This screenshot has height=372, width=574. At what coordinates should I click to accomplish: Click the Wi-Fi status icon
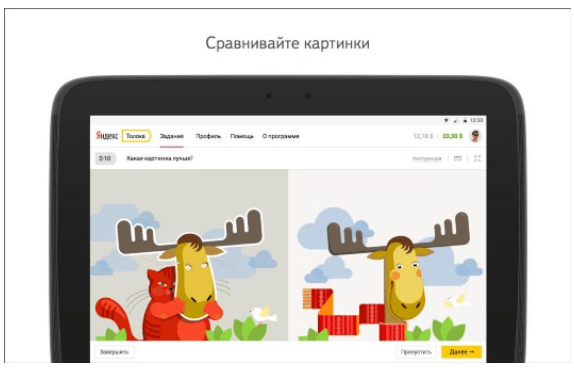446,120
